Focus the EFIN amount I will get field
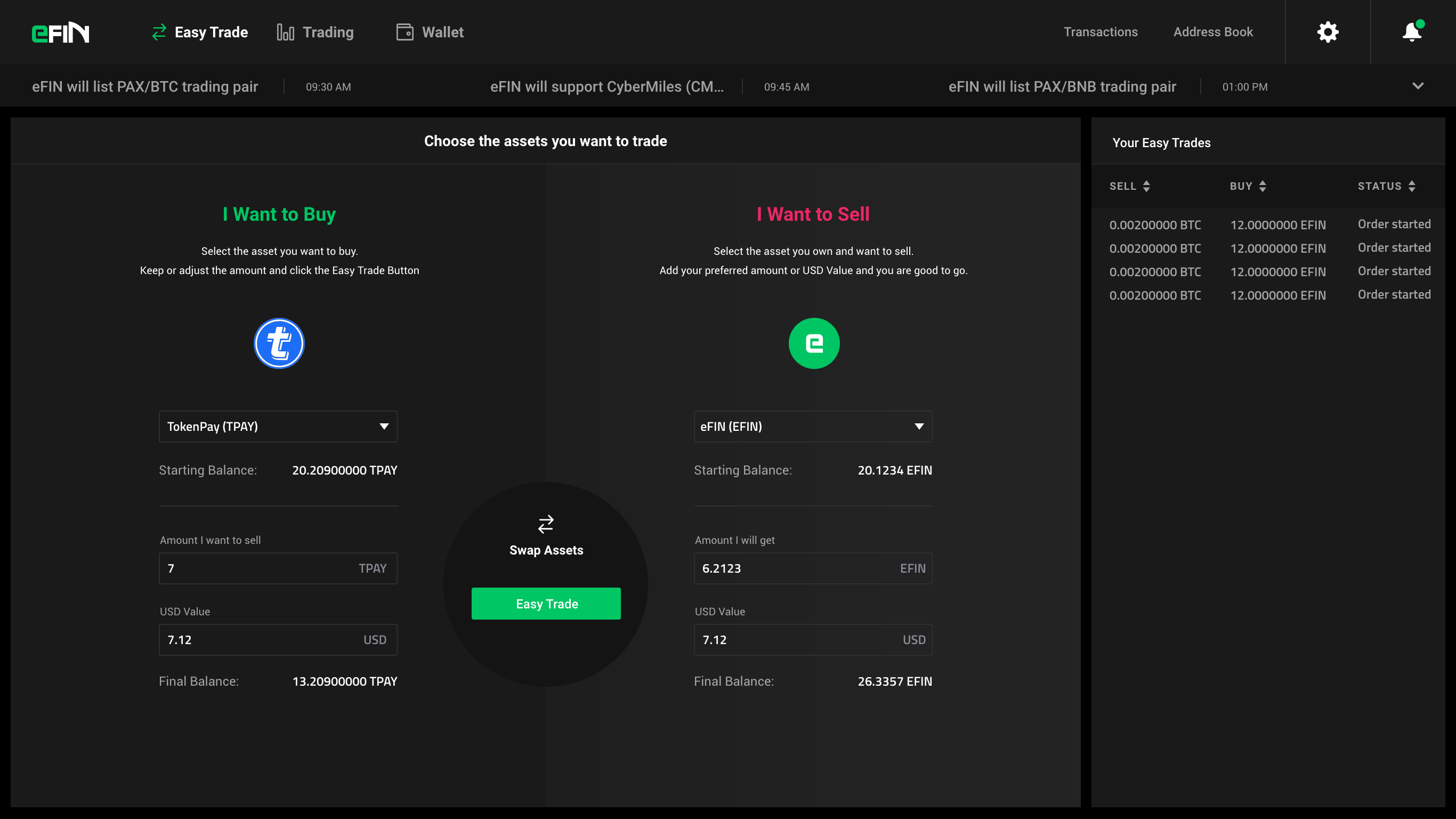1456x819 pixels. (x=813, y=568)
